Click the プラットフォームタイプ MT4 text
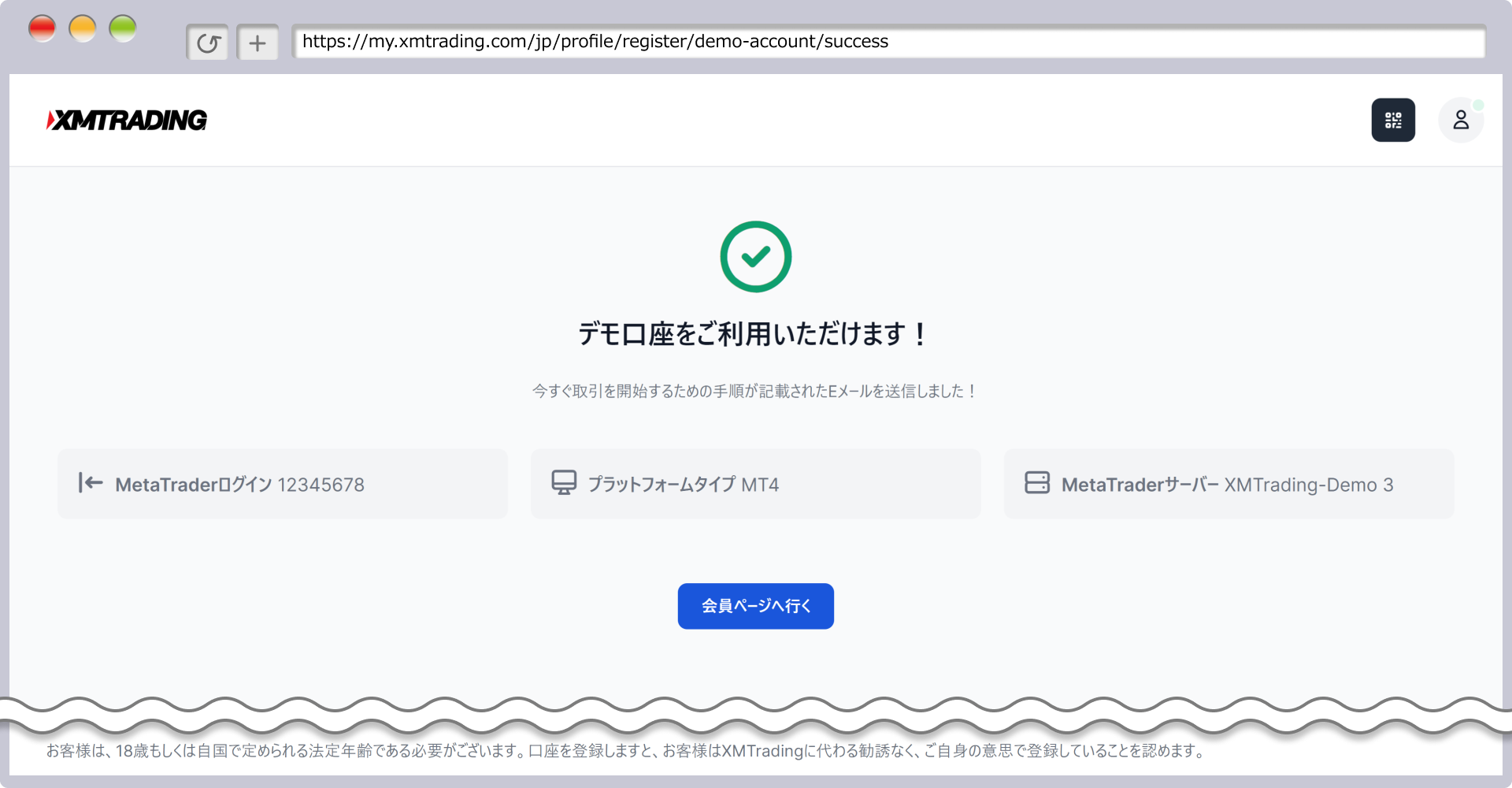This screenshot has height=788, width=1512. tap(683, 485)
